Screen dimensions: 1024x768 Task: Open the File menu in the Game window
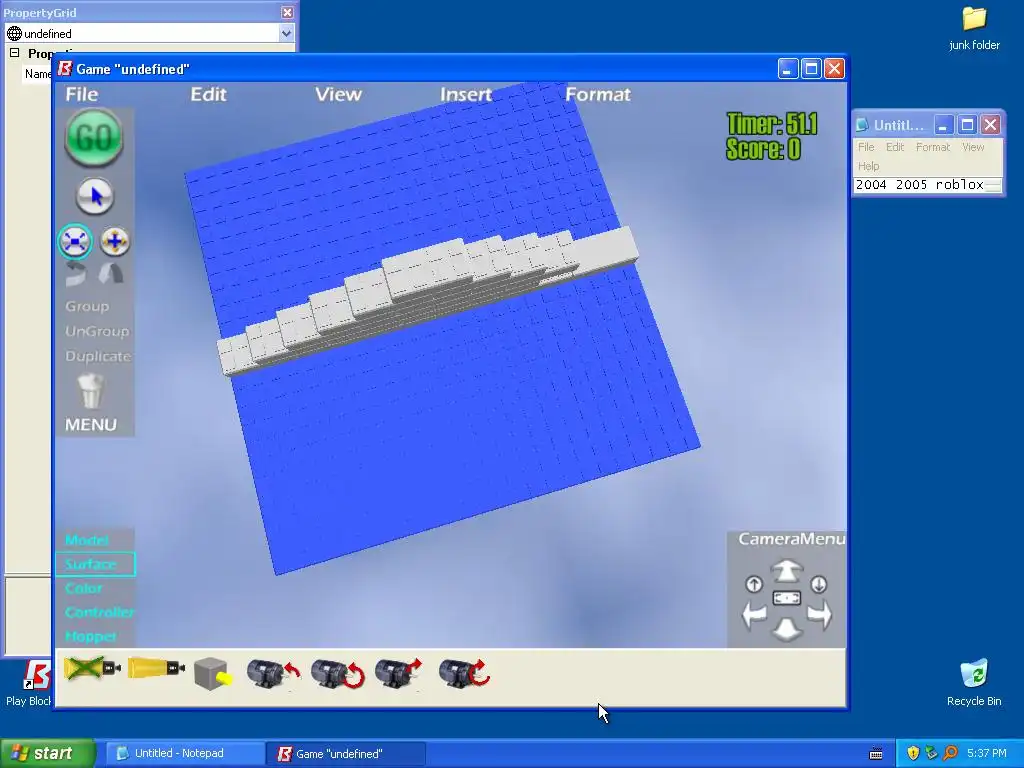click(x=82, y=94)
